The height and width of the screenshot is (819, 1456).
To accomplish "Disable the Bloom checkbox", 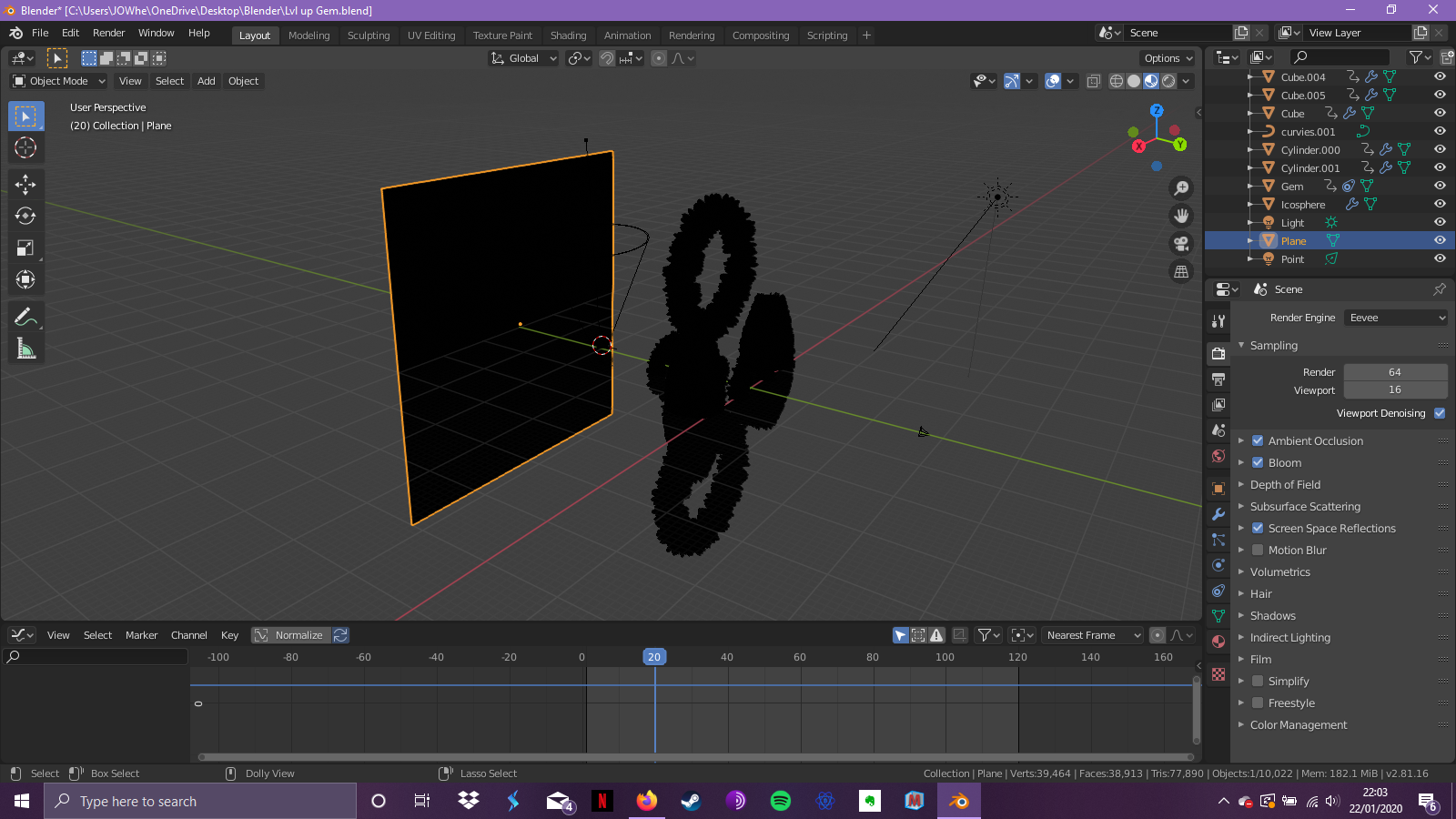I will pos(1258,462).
